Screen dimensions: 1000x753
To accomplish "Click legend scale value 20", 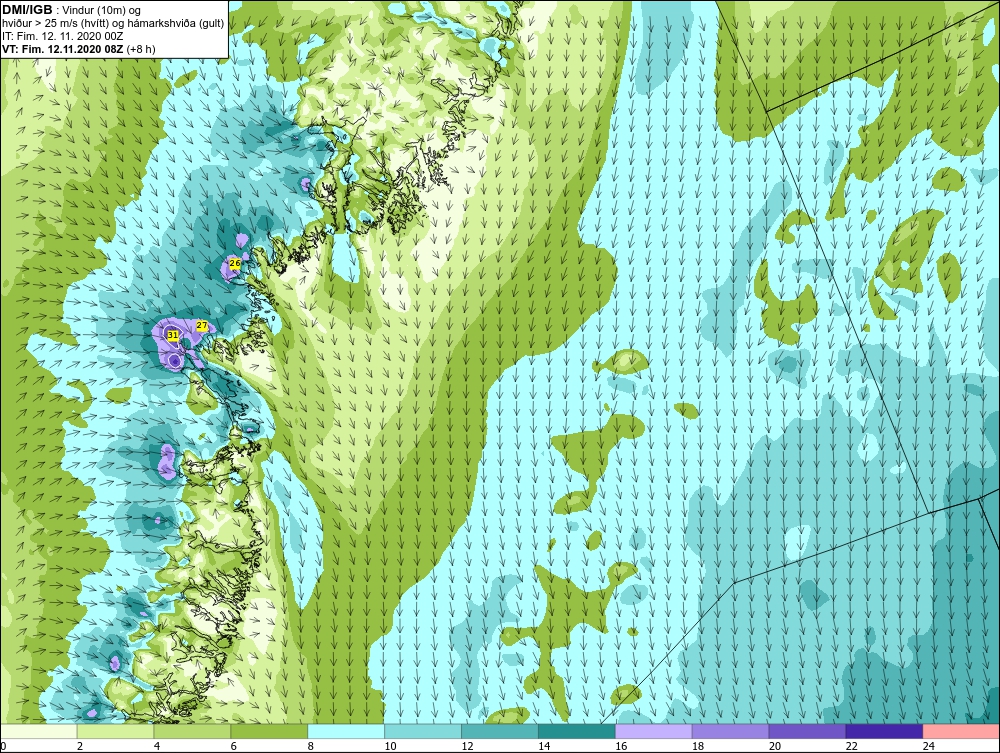I will 774,746.
